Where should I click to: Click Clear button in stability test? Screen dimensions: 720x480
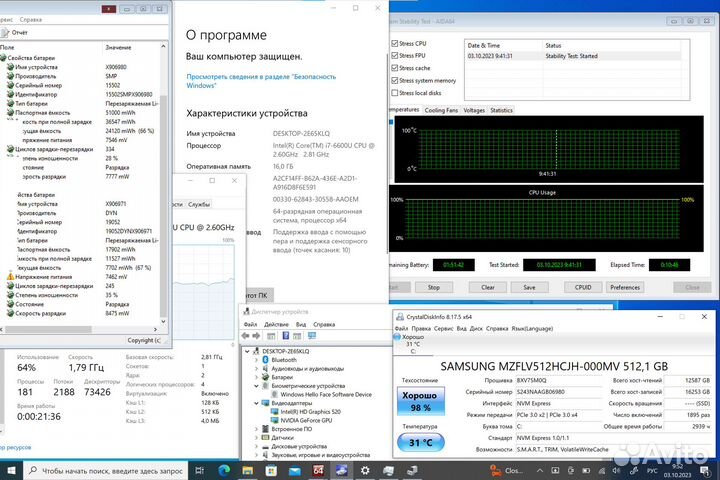click(488, 288)
